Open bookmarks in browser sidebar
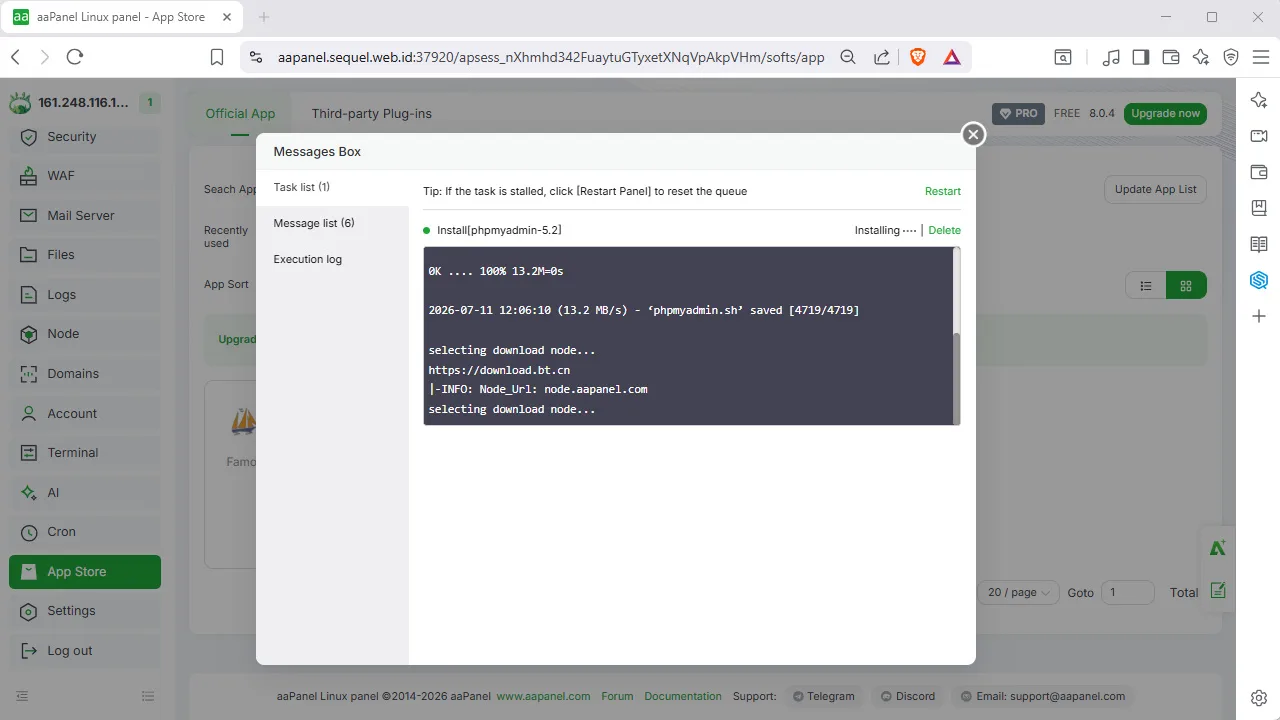This screenshot has width=1280, height=720. tap(1259, 208)
